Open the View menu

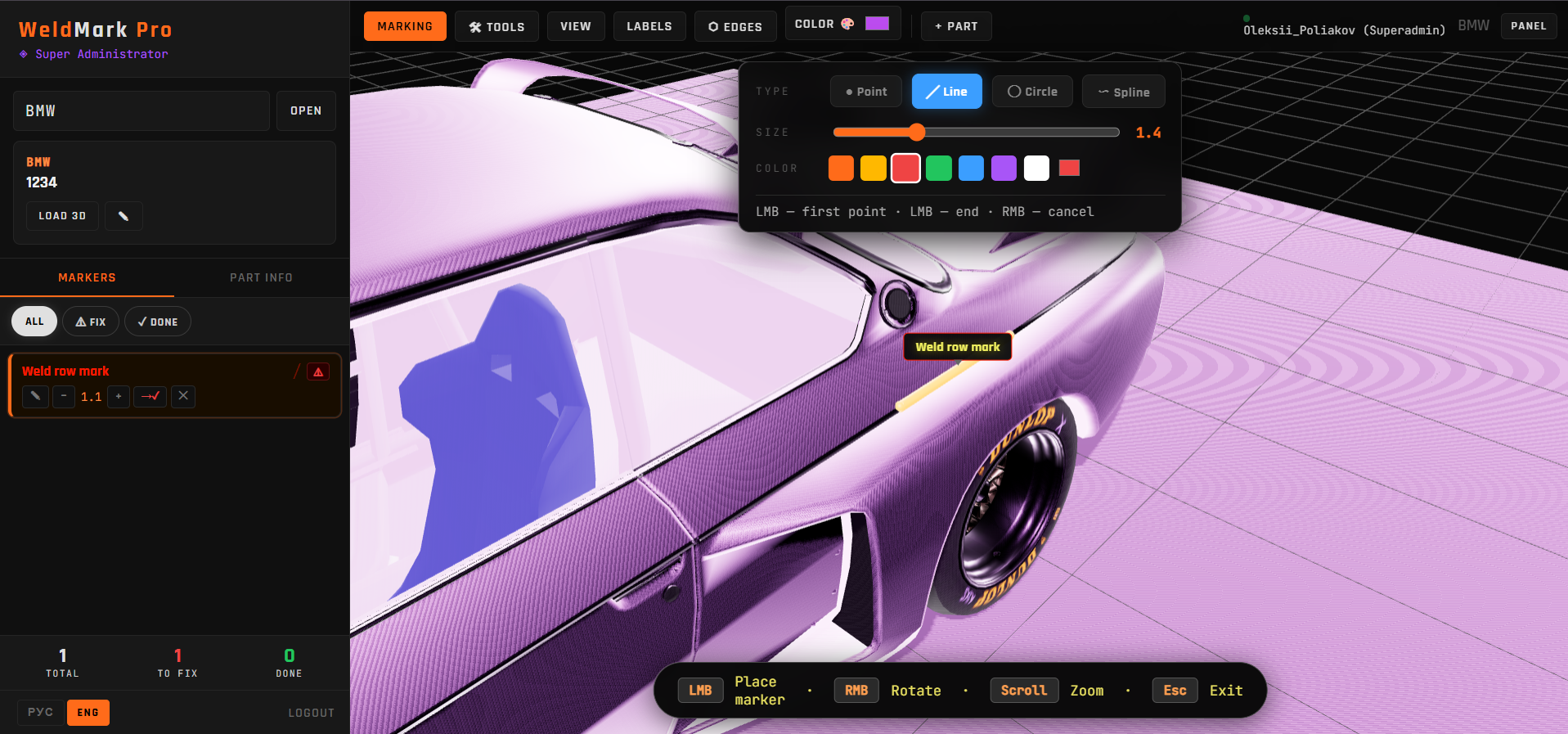click(x=576, y=26)
